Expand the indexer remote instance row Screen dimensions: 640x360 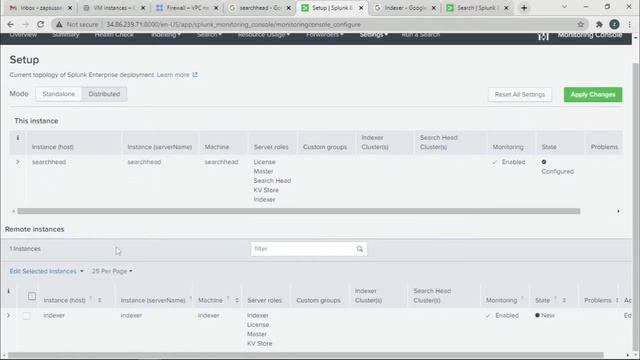8,316
